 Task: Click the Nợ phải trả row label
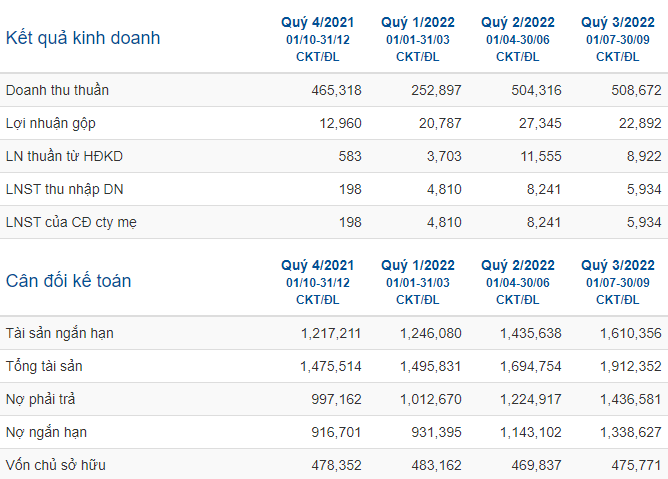(40, 399)
